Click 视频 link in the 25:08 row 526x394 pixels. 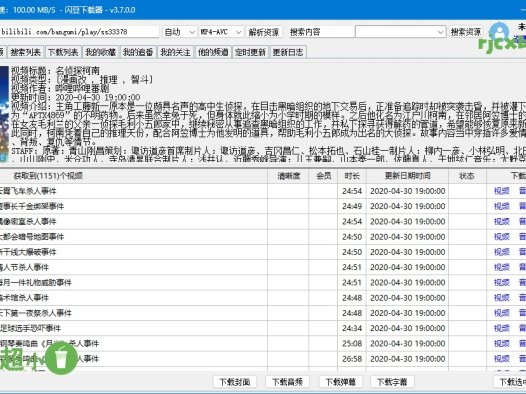(x=502, y=344)
